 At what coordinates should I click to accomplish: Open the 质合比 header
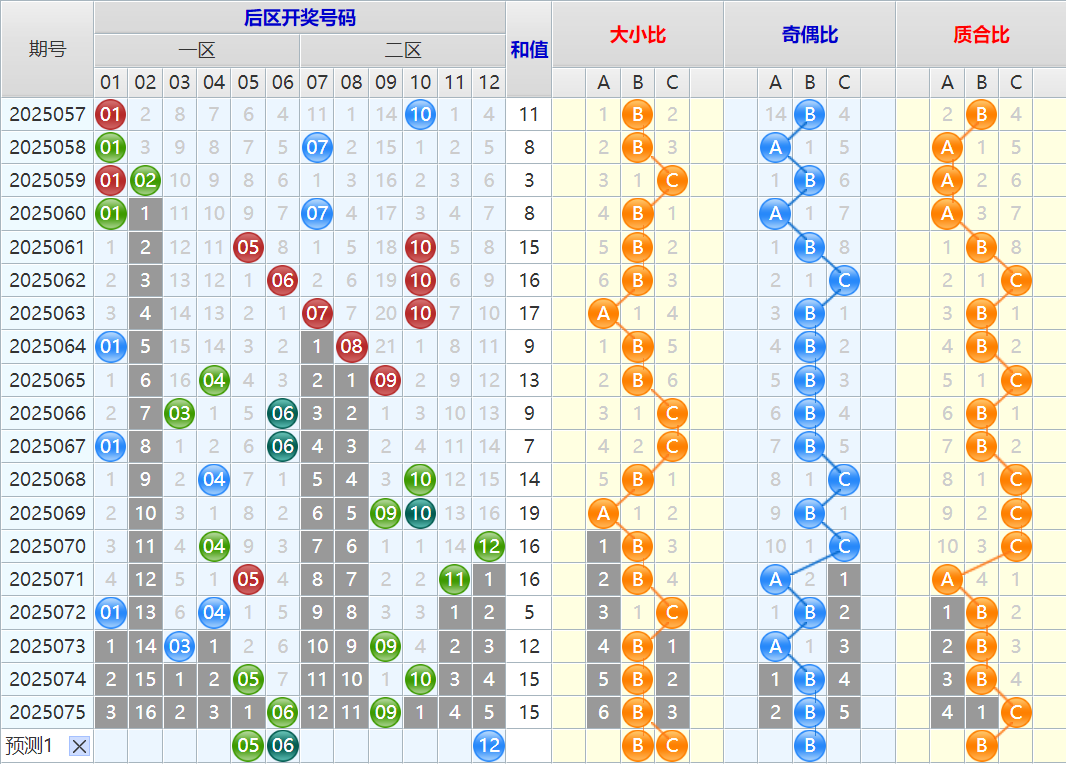tap(981, 34)
